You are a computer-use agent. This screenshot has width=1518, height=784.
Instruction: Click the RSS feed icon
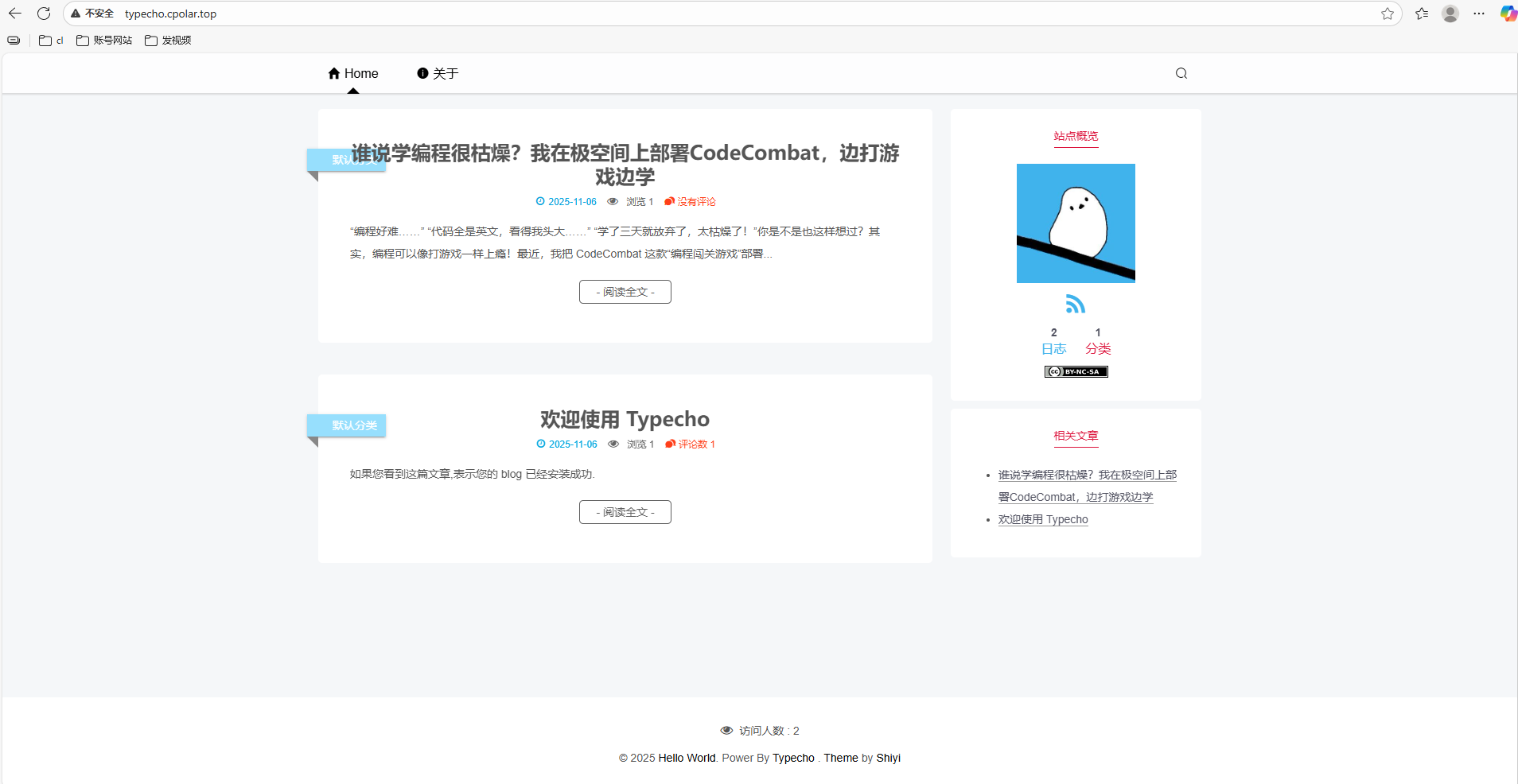click(x=1075, y=304)
